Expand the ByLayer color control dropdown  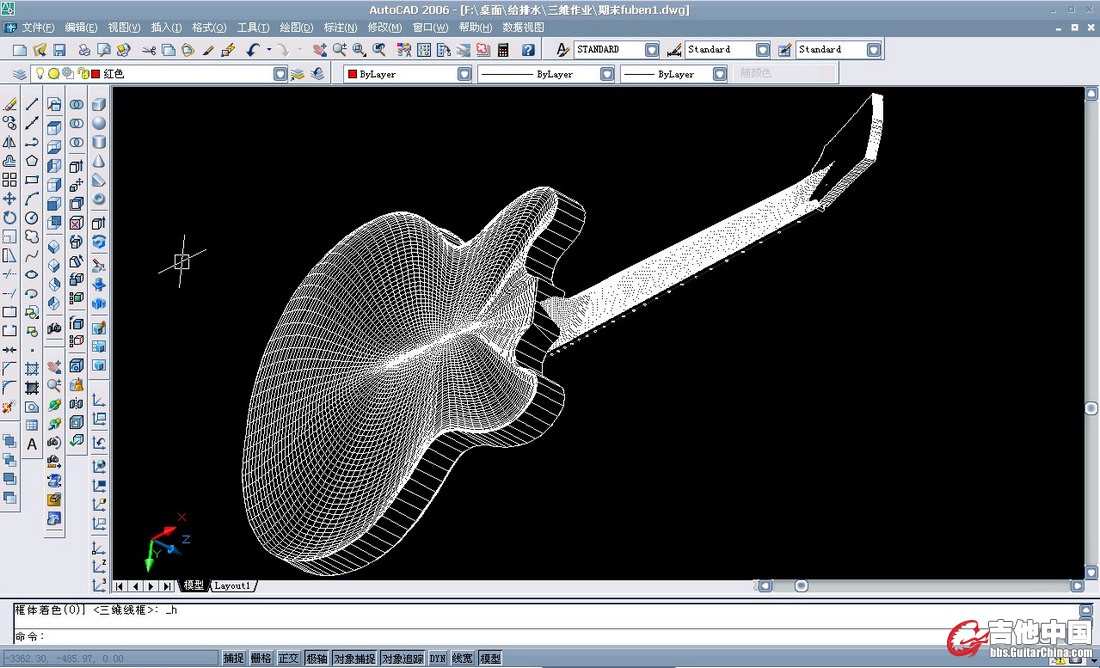click(x=464, y=74)
